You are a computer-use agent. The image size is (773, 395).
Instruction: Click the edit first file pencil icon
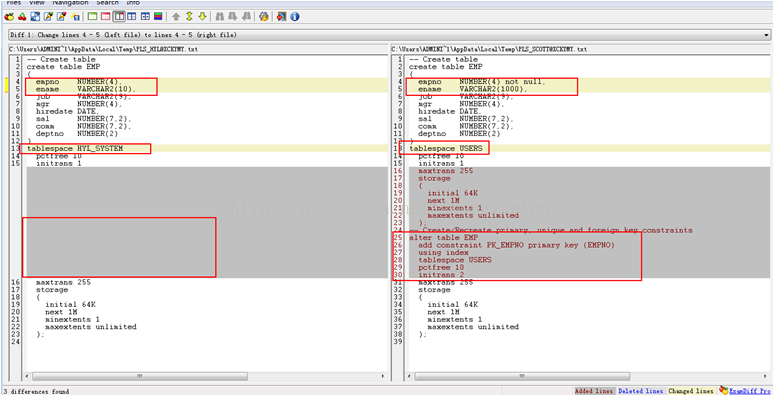coord(48,17)
